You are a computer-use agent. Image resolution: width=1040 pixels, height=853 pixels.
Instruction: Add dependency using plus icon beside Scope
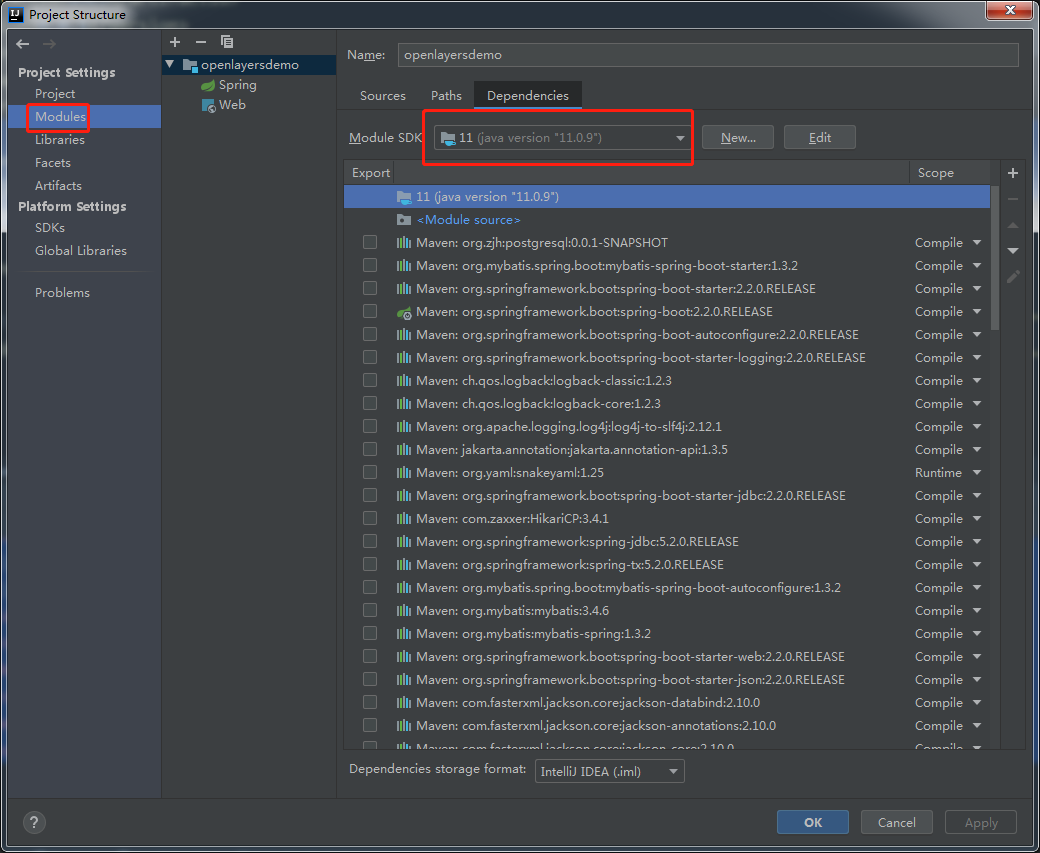coord(1013,173)
